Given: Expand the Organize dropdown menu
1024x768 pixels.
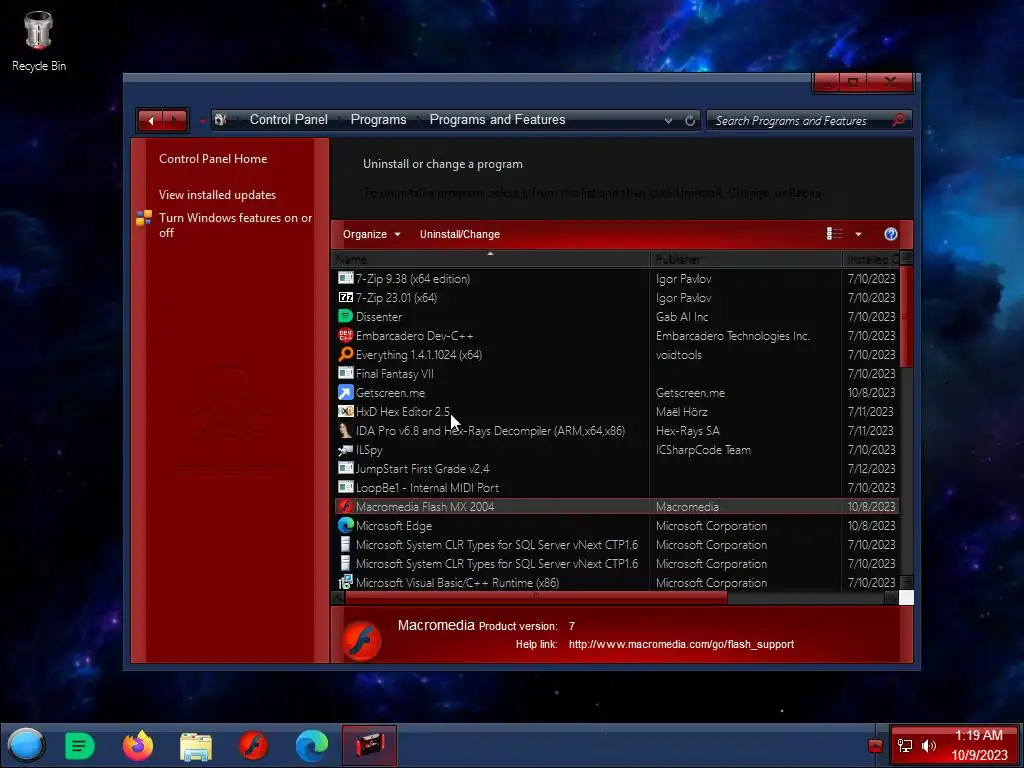Looking at the screenshot, I should pos(372,234).
